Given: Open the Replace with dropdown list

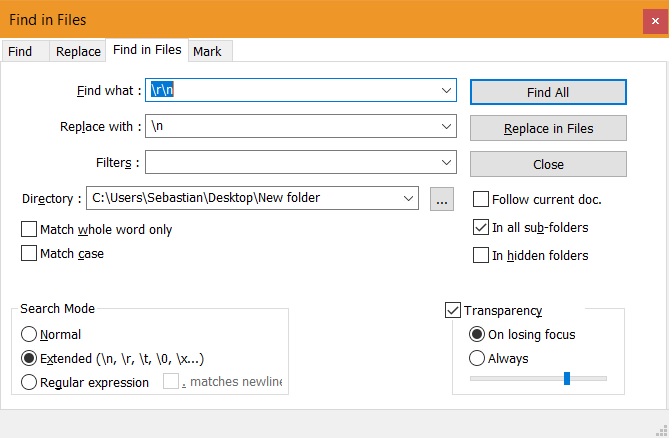Looking at the screenshot, I should pyautogui.click(x=446, y=127).
